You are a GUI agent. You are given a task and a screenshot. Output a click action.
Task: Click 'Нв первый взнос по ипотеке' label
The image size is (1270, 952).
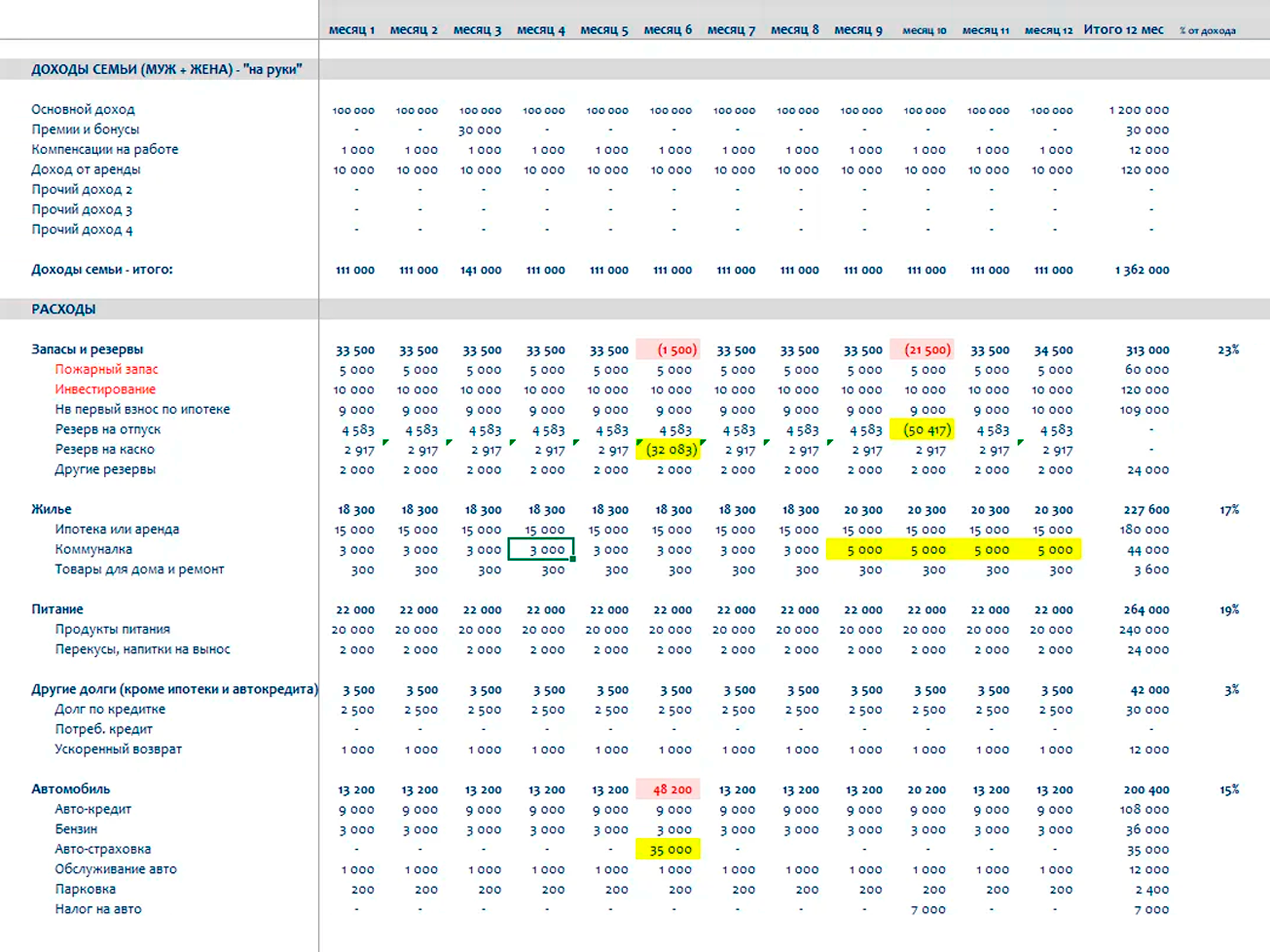(x=142, y=409)
